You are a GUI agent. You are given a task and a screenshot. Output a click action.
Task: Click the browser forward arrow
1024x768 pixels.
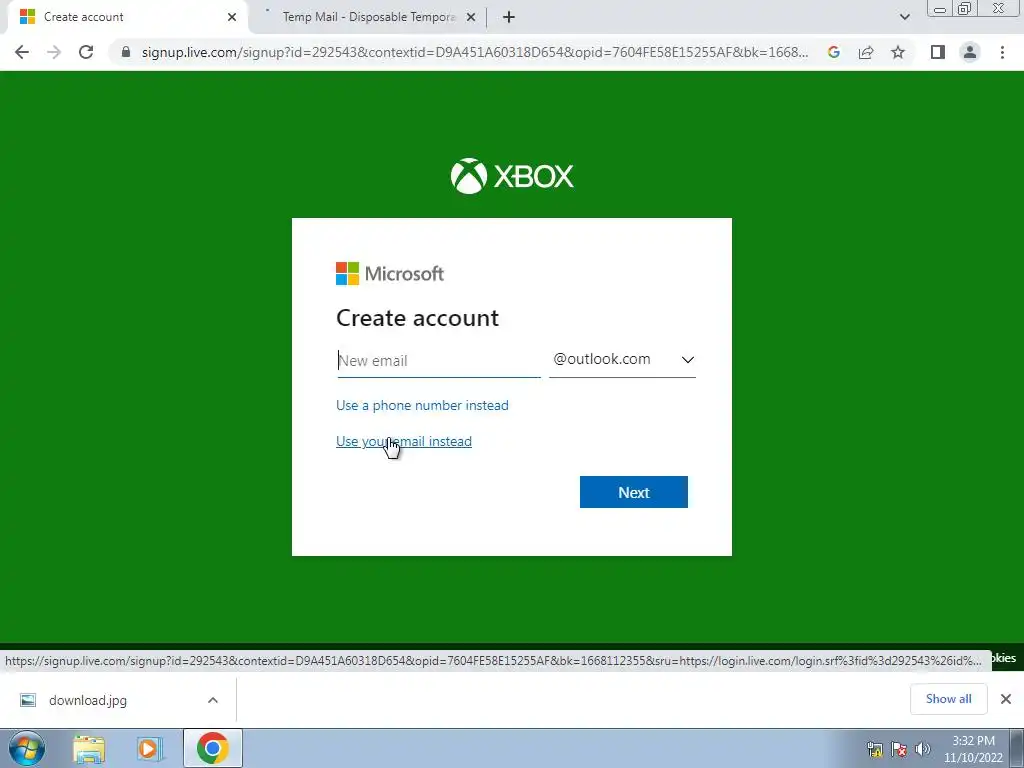point(54,52)
